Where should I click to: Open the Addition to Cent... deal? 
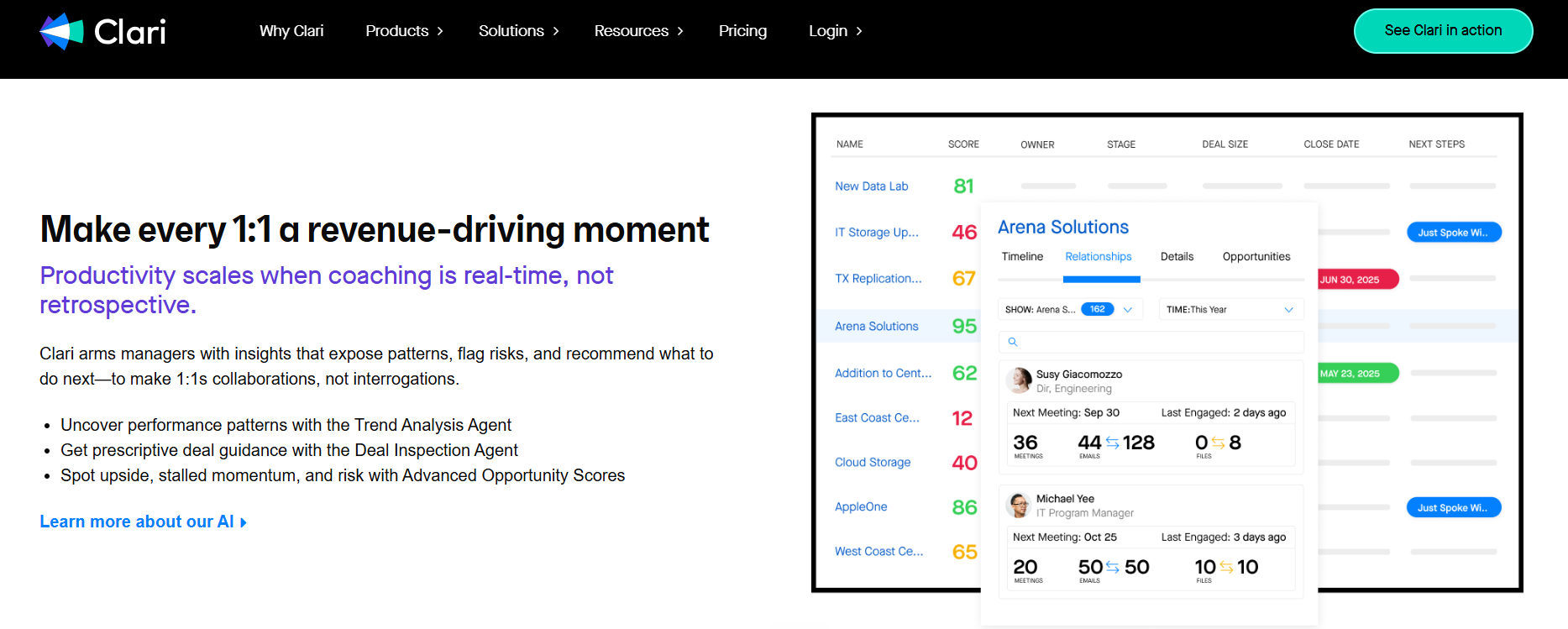pyautogui.click(x=884, y=373)
